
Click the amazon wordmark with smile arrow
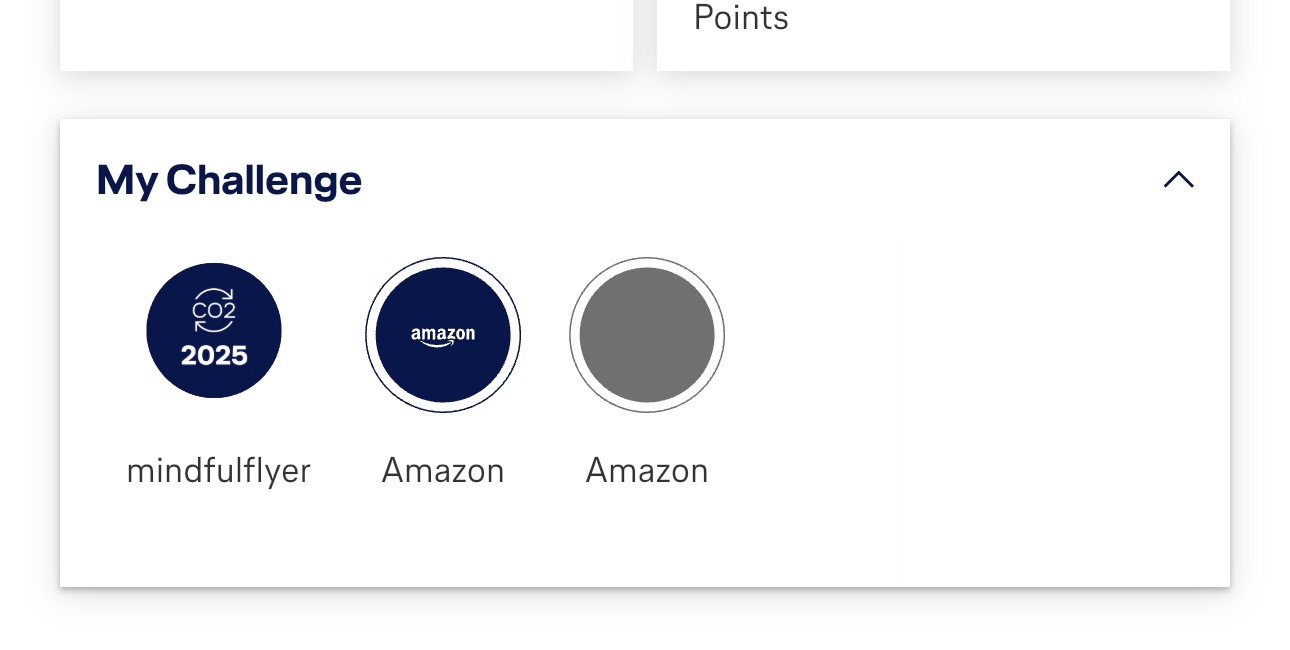pyautogui.click(x=443, y=336)
